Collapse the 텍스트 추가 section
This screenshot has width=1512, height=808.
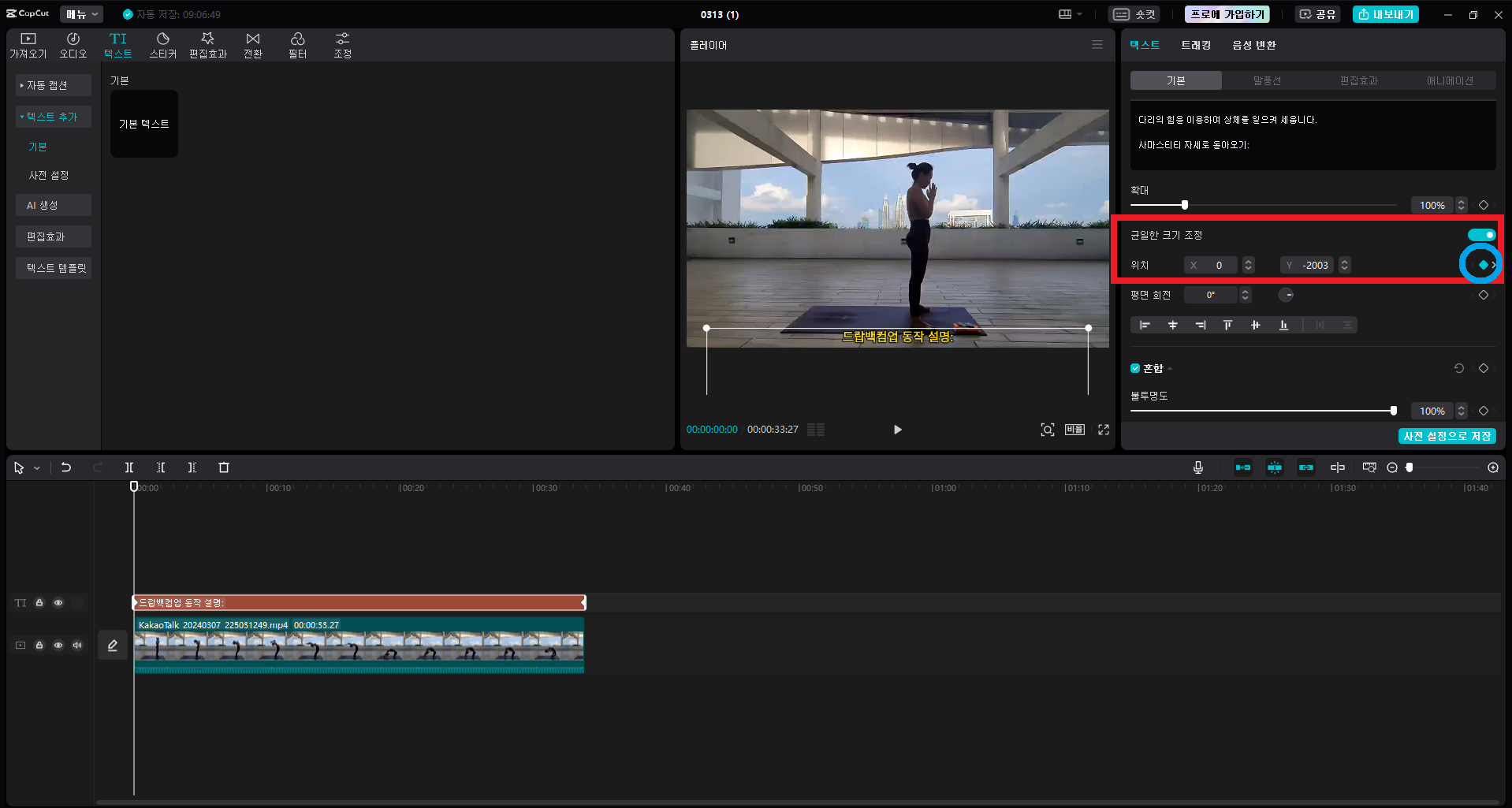click(54, 117)
